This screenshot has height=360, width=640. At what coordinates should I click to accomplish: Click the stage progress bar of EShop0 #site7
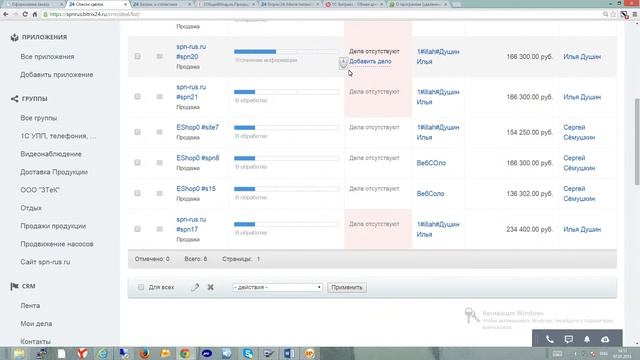point(287,127)
